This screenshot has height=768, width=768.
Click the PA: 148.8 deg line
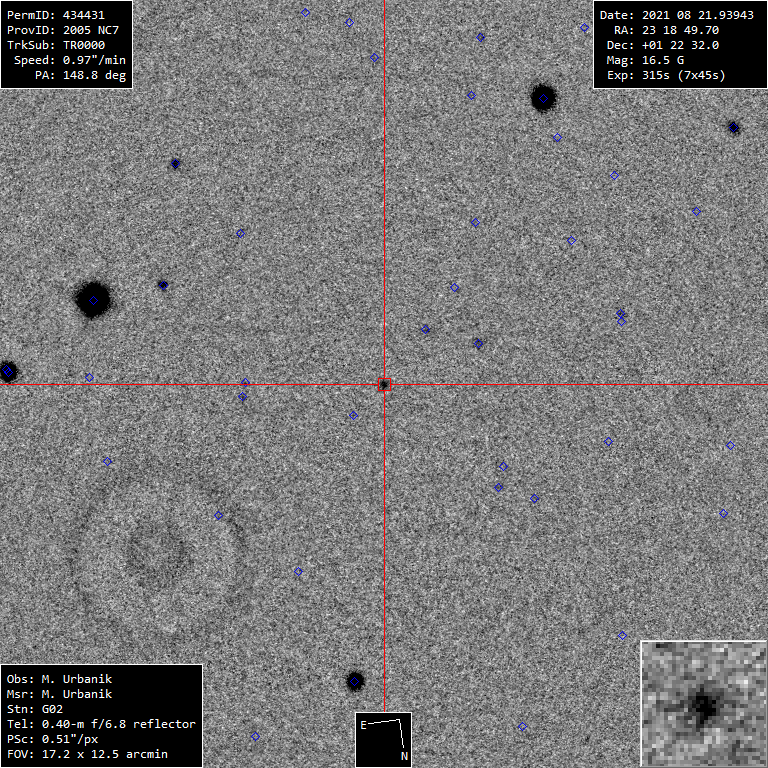click(80, 75)
